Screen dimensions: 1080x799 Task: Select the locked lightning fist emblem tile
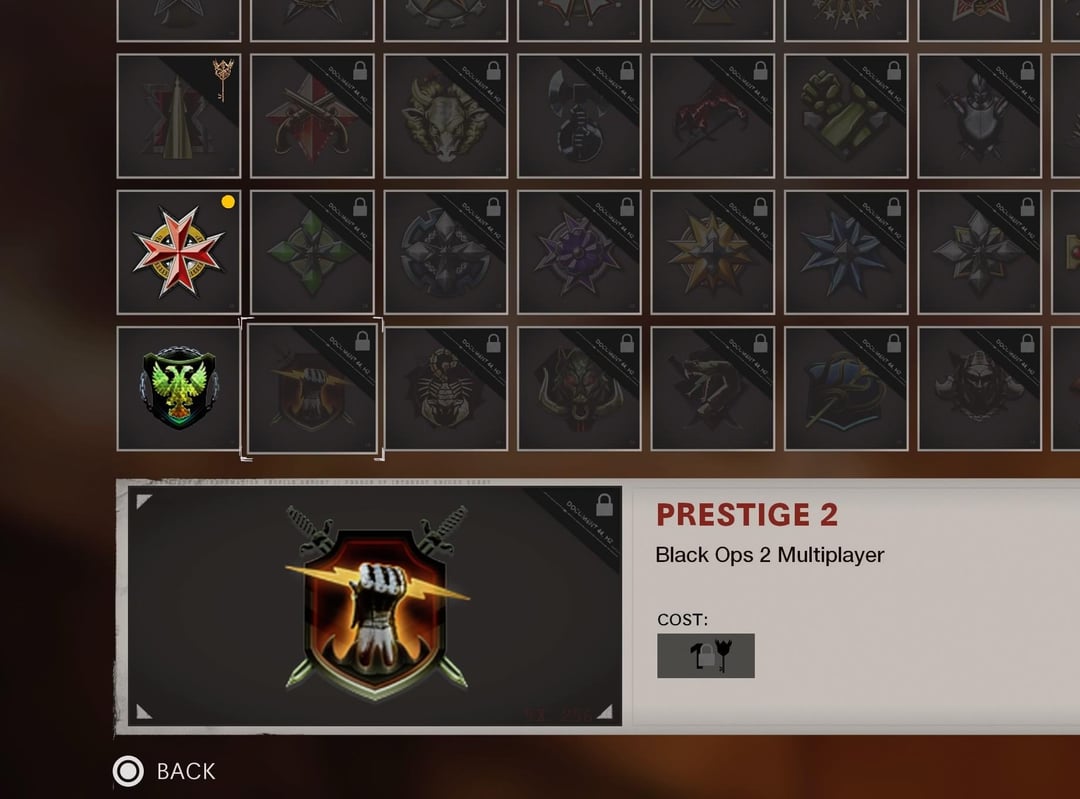click(x=312, y=388)
